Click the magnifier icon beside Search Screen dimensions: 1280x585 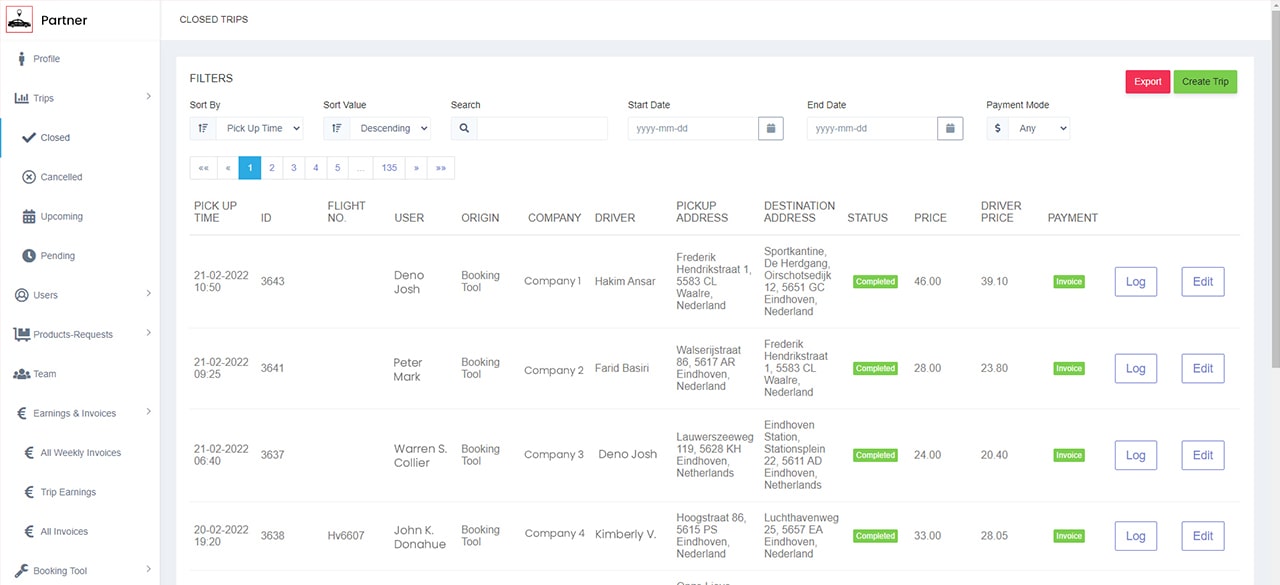[x=464, y=128]
